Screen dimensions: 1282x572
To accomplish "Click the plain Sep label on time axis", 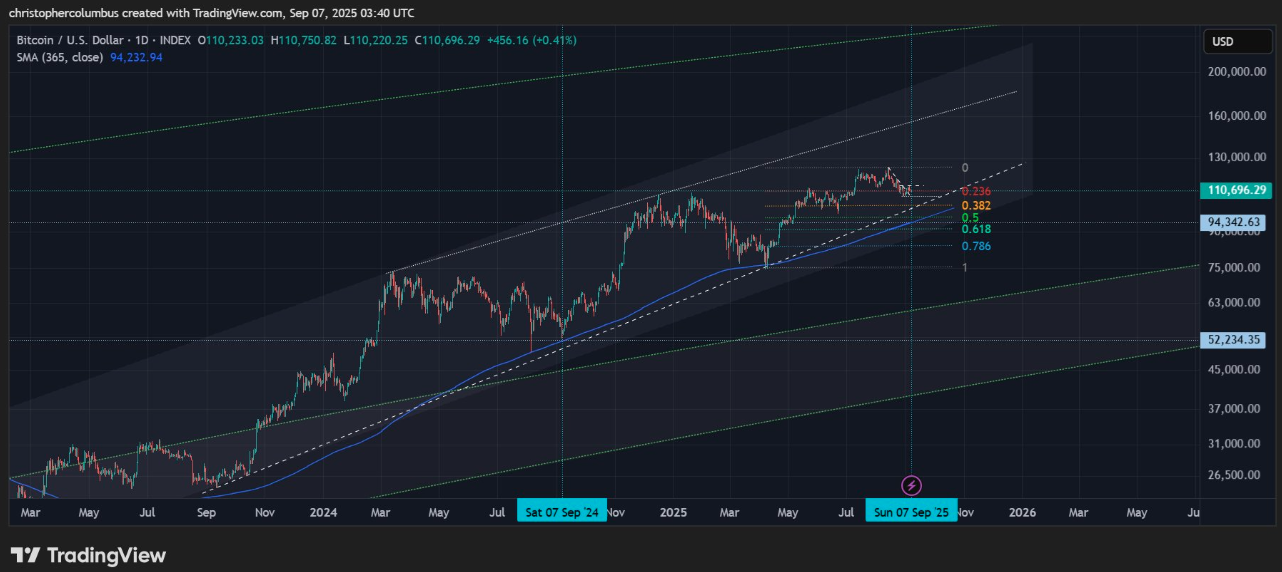I will [207, 512].
